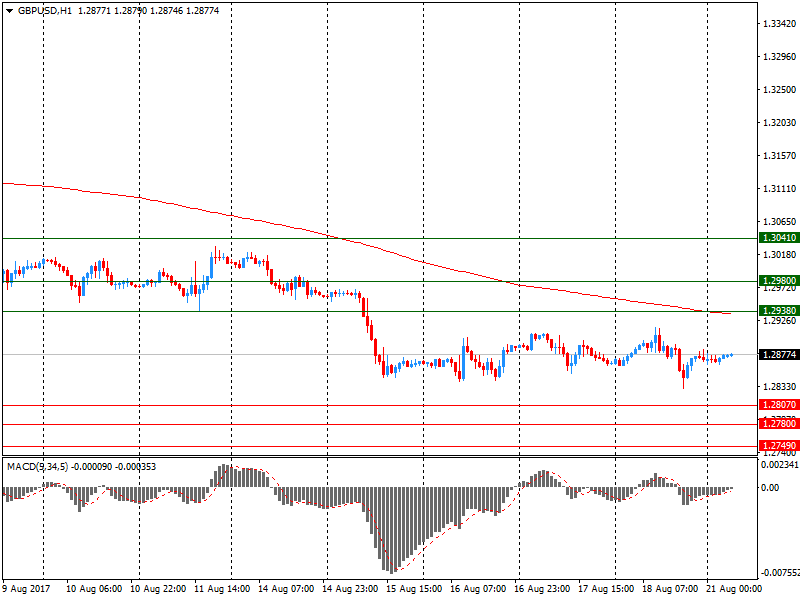Click the 18 Aug 07:00 time axis label
Viewport: 800px width, 600px height.
coord(670,589)
